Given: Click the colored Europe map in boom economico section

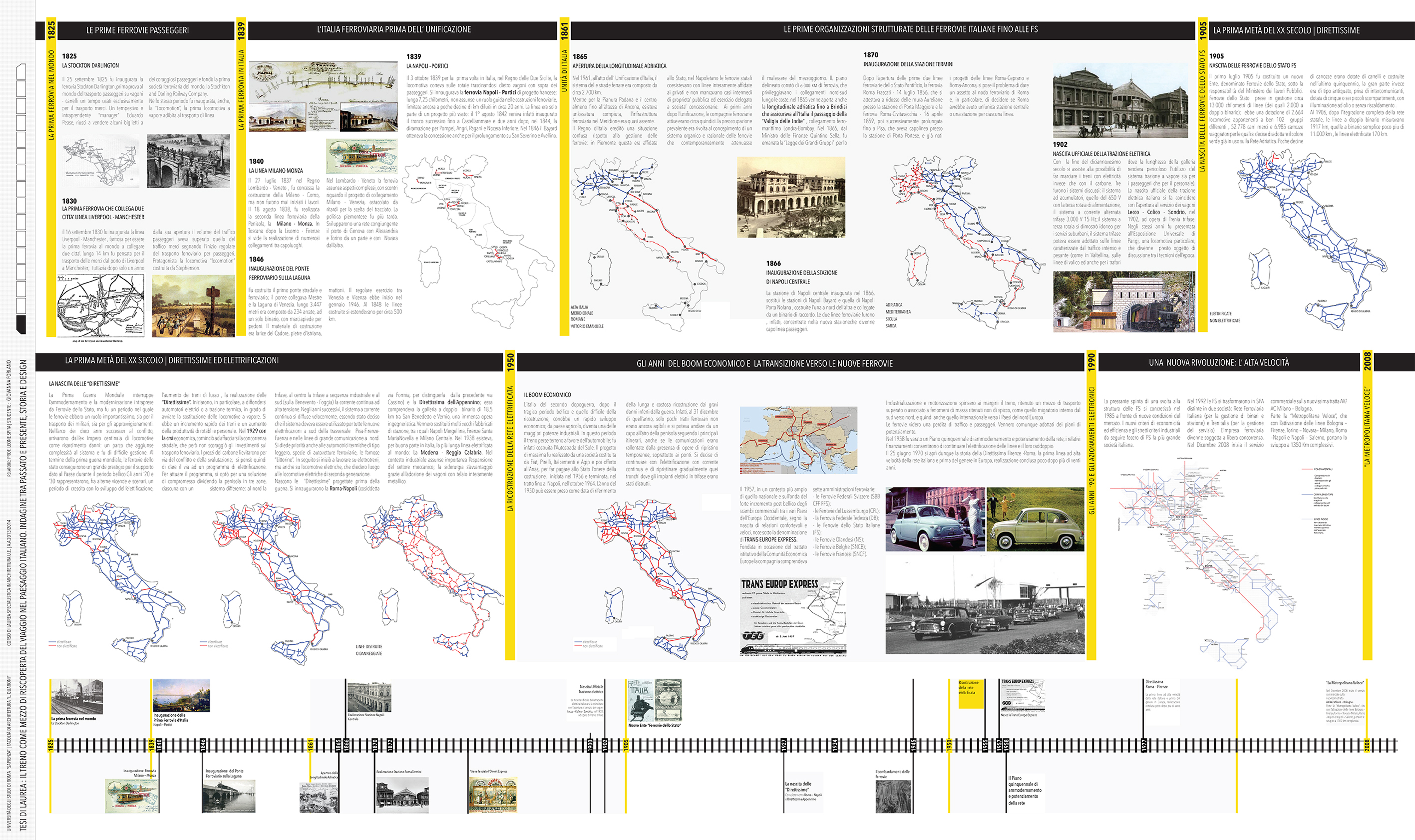Looking at the screenshot, I should (x=798, y=440).
